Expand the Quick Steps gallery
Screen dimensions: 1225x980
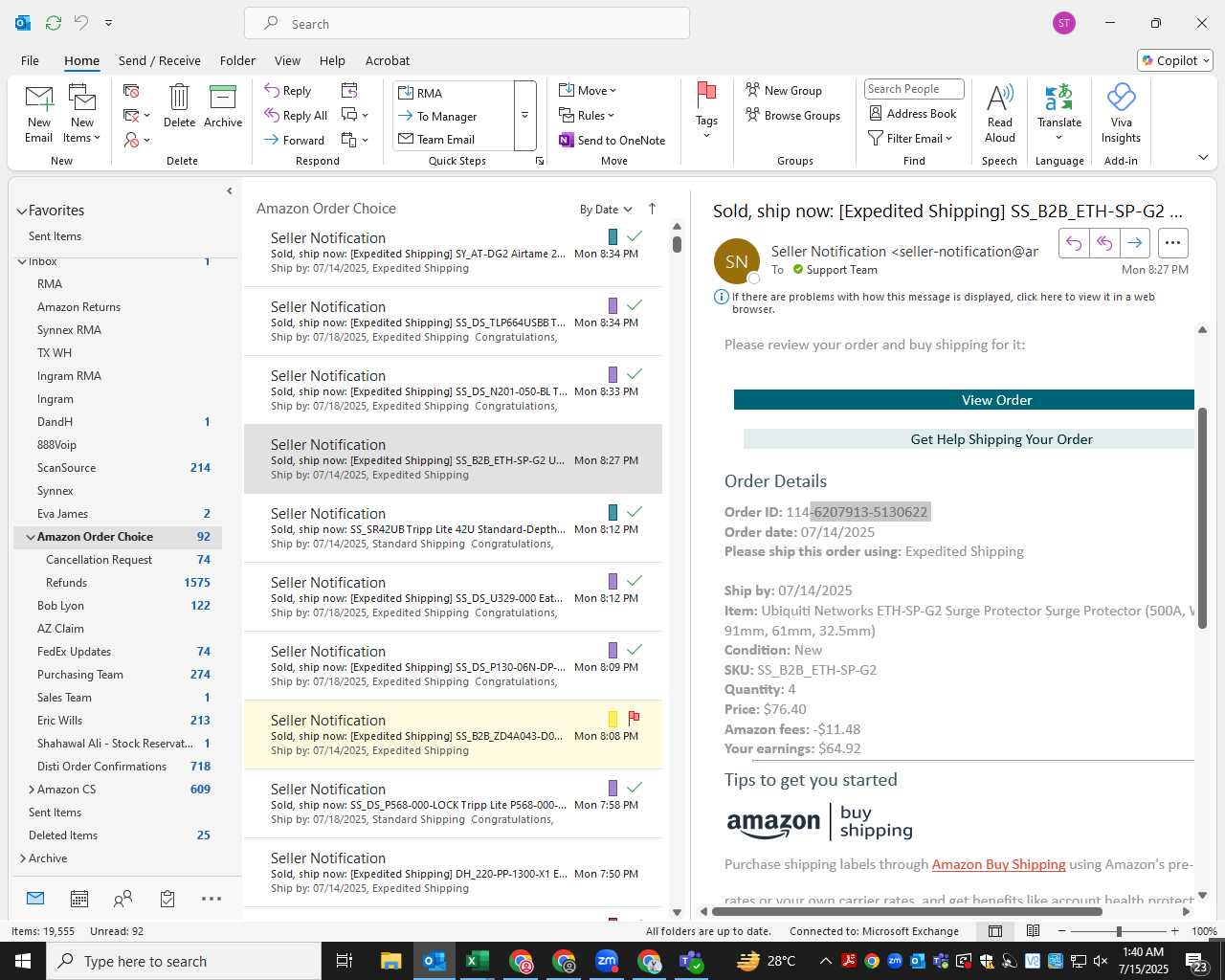tap(524, 116)
